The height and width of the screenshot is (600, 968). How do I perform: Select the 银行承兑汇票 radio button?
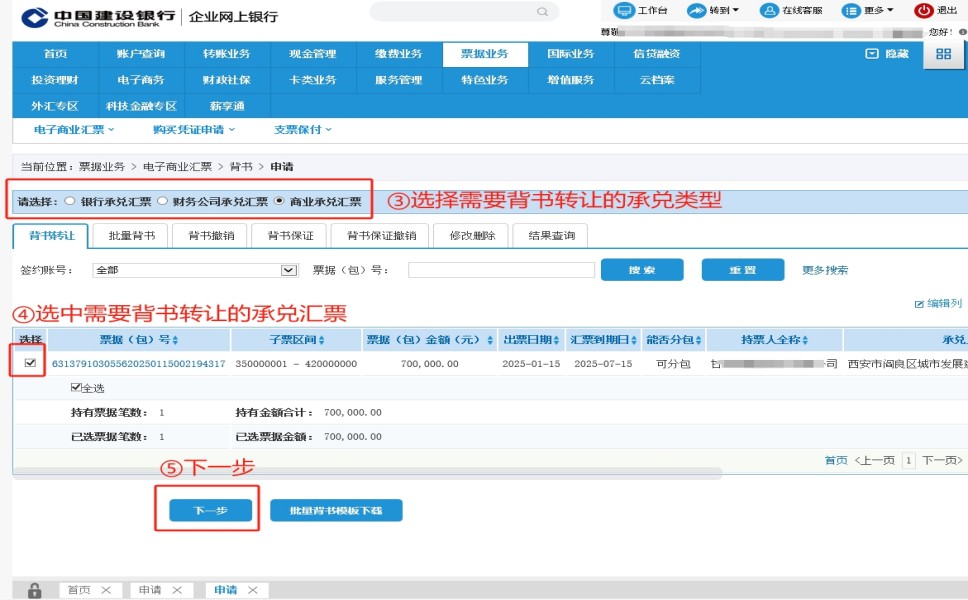[70, 201]
